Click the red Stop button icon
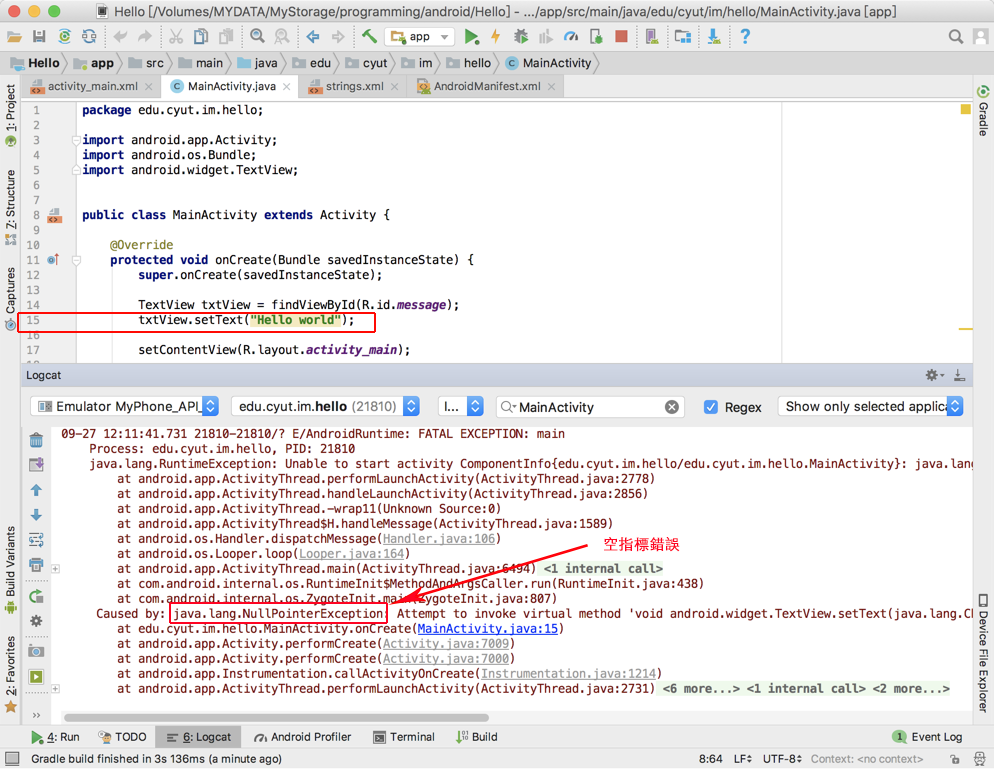 [x=621, y=37]
